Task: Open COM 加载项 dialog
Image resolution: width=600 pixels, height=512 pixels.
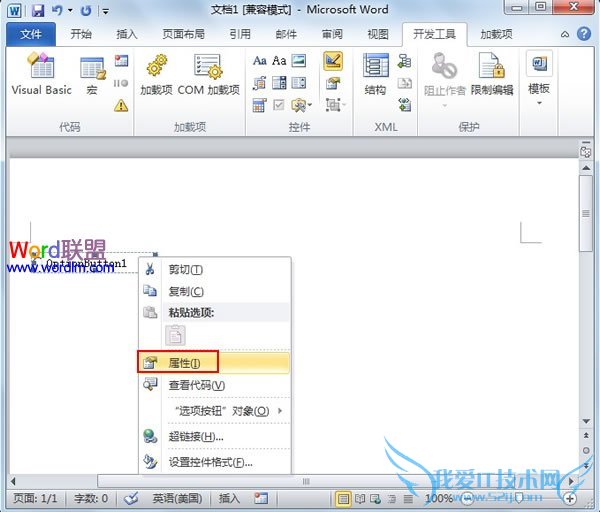Action: pos(209,74)
